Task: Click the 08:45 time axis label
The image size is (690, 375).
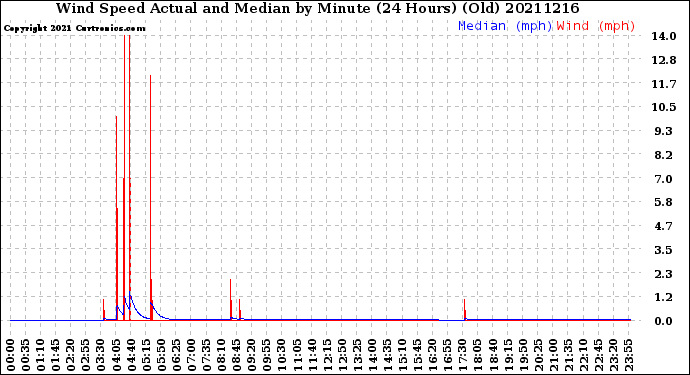Action: coord(237,354)
